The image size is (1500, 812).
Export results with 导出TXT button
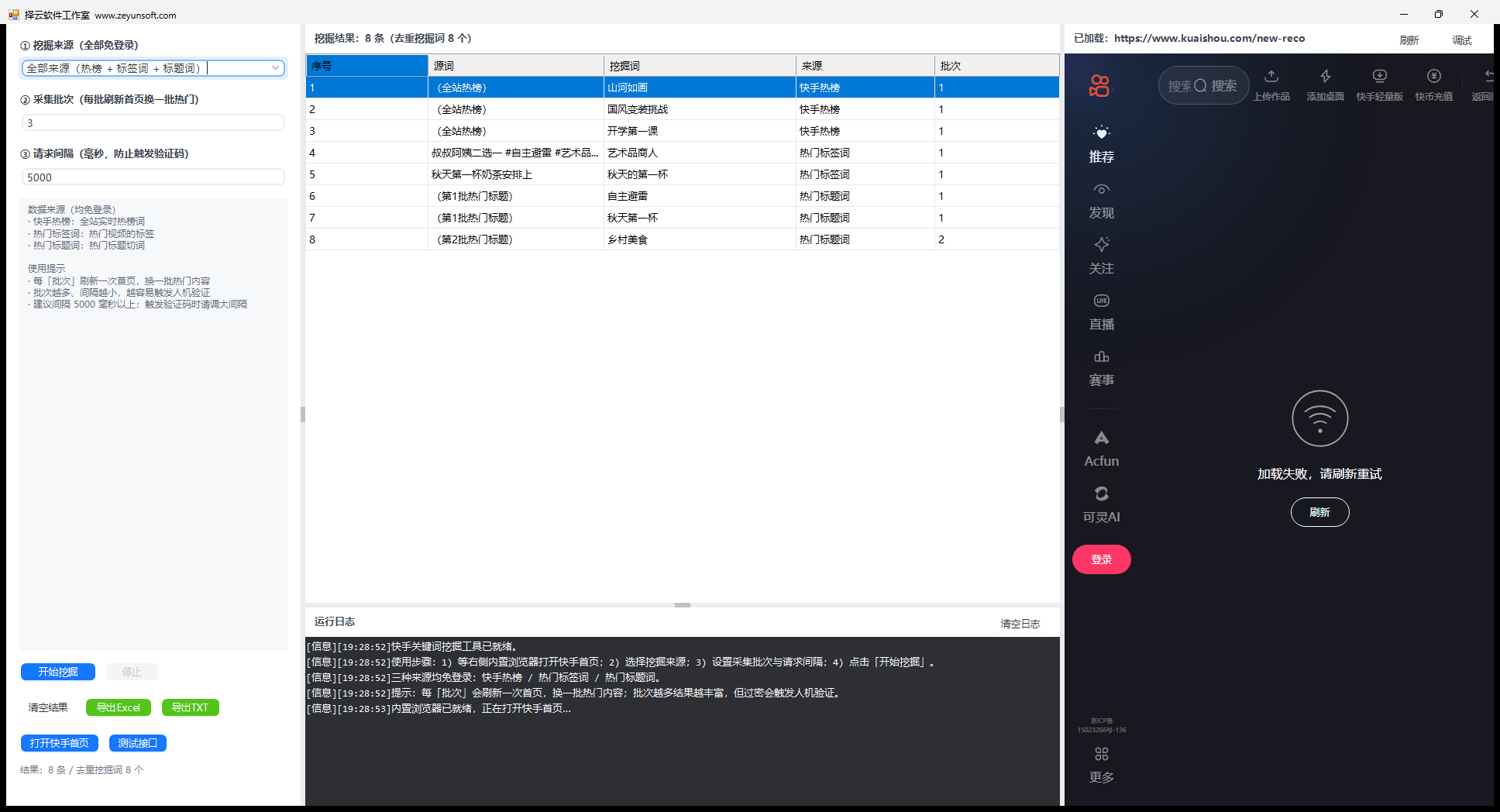[191, 707]
